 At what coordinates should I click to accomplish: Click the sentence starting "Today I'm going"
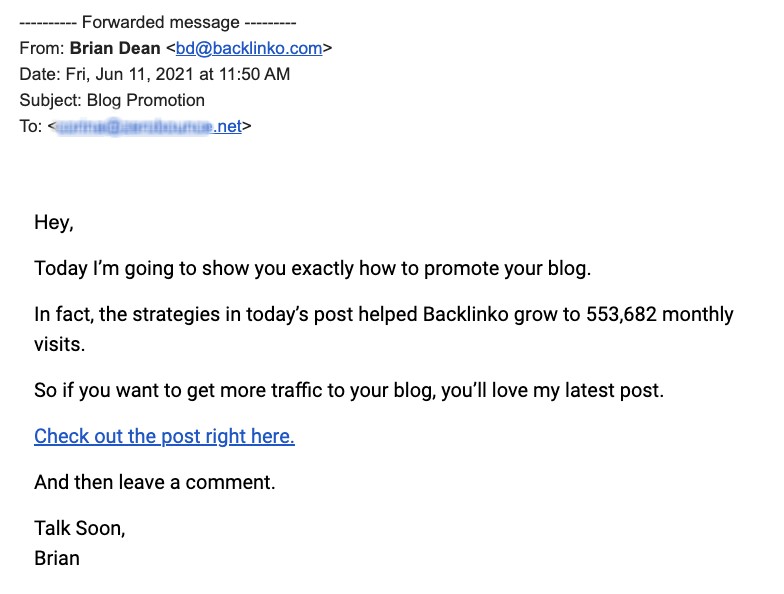(312, 268)
